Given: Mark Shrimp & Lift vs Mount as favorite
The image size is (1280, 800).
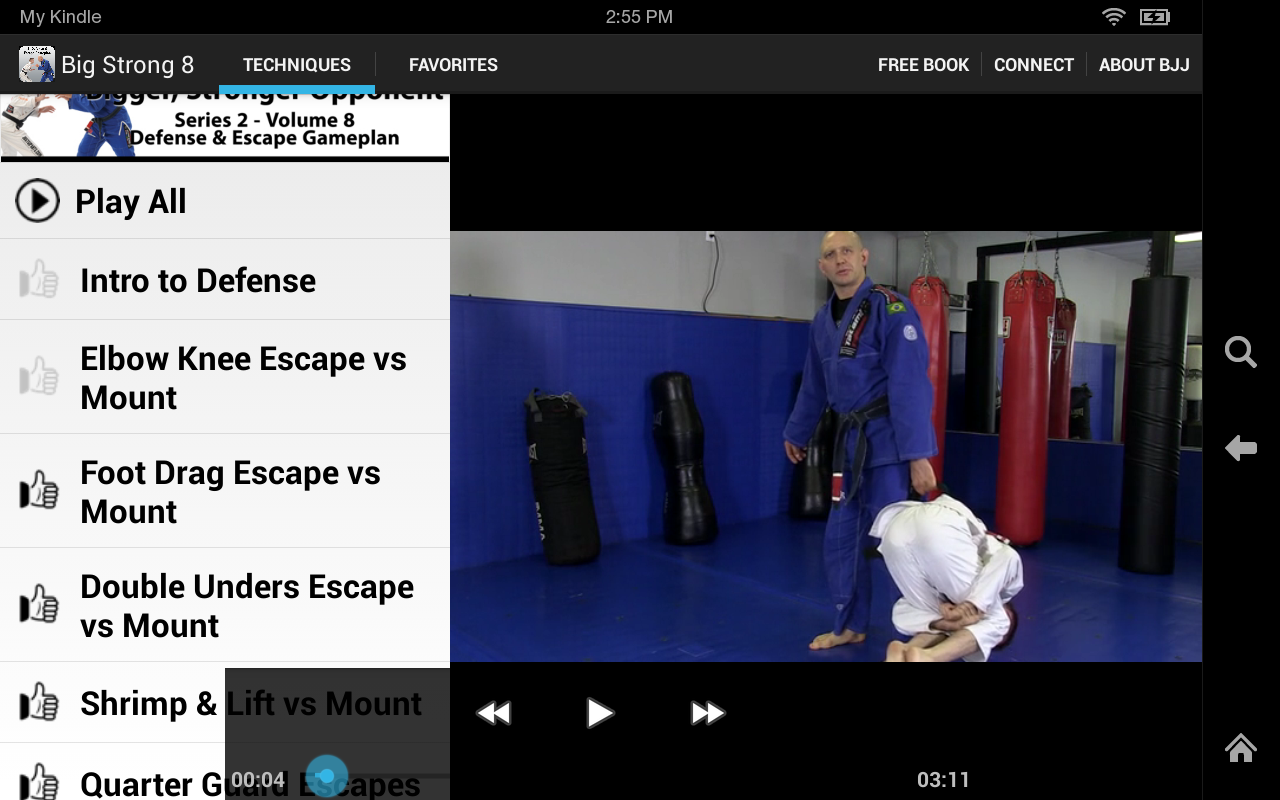Looking at the screenshot, I should click(38, 703).
